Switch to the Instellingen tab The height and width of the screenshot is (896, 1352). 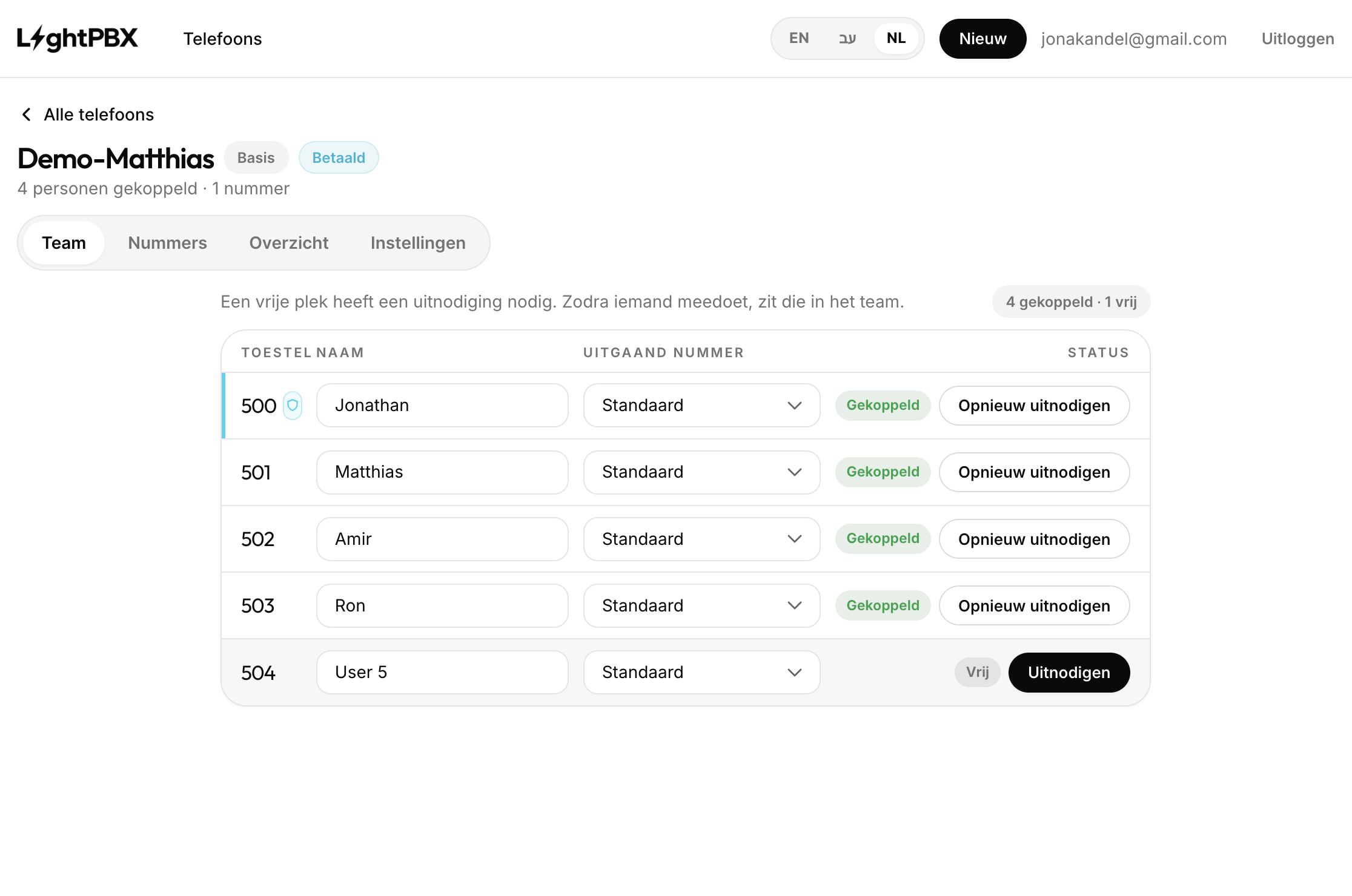[x=418, y=243]
